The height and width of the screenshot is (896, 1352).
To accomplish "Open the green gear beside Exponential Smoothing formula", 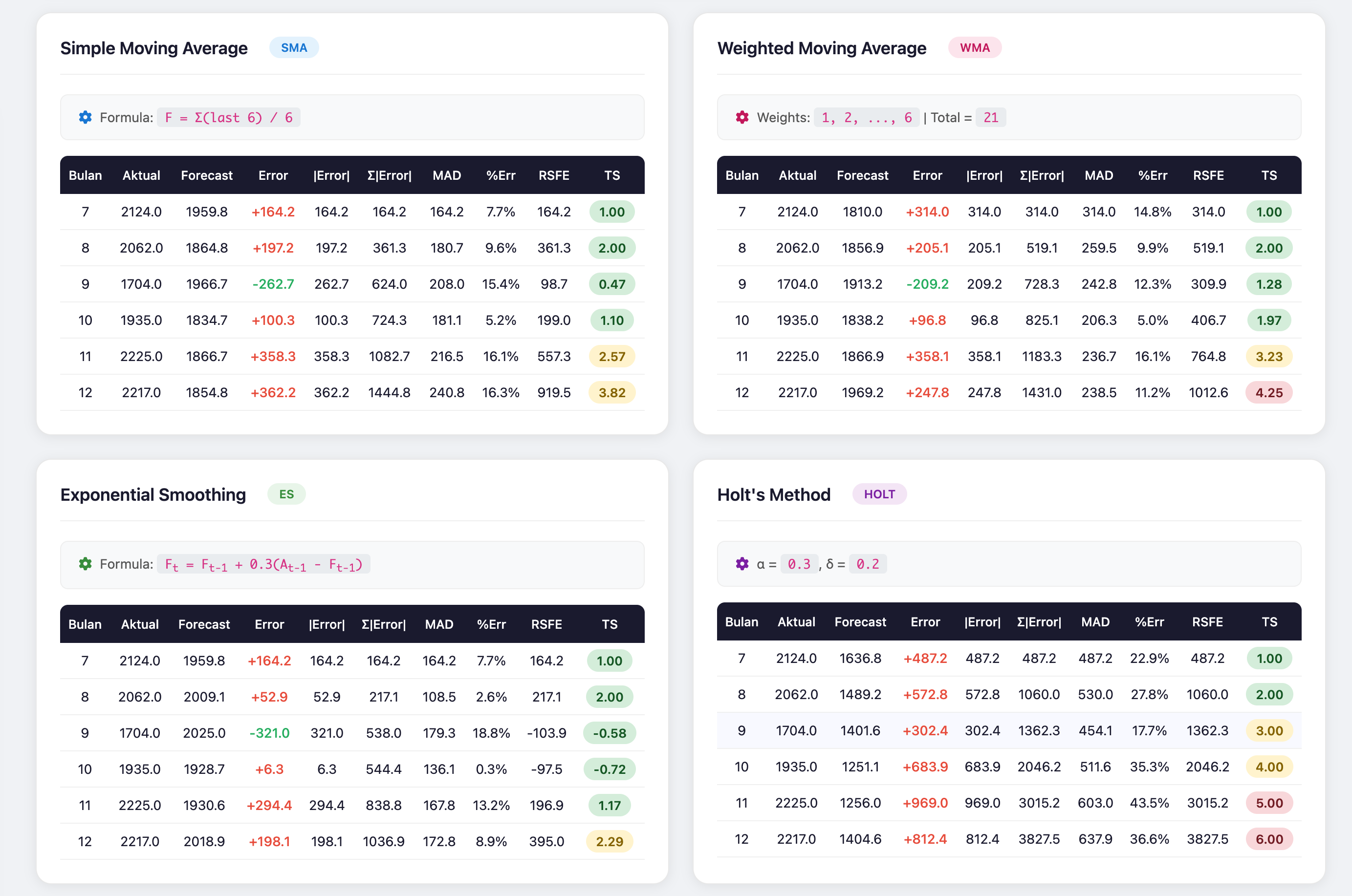I will click(85, 564).
